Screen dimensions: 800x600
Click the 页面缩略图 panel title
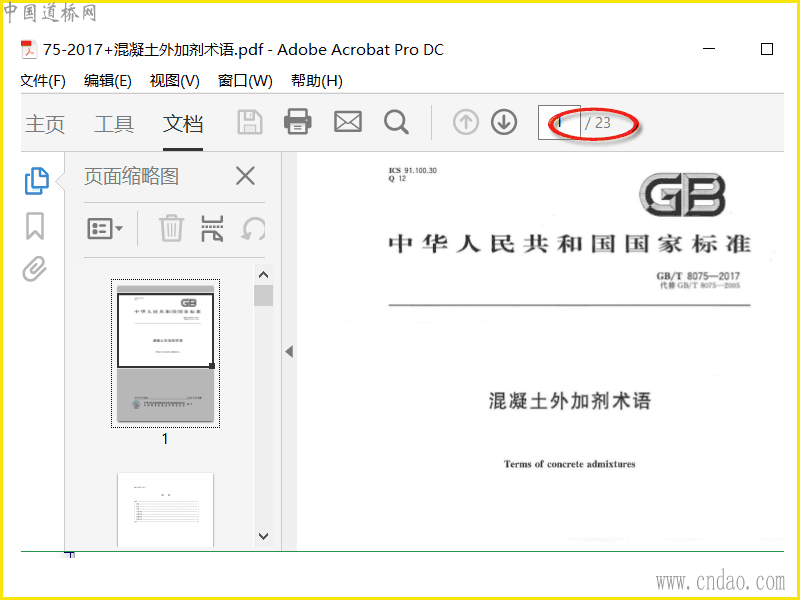click(x=132, y=177)
